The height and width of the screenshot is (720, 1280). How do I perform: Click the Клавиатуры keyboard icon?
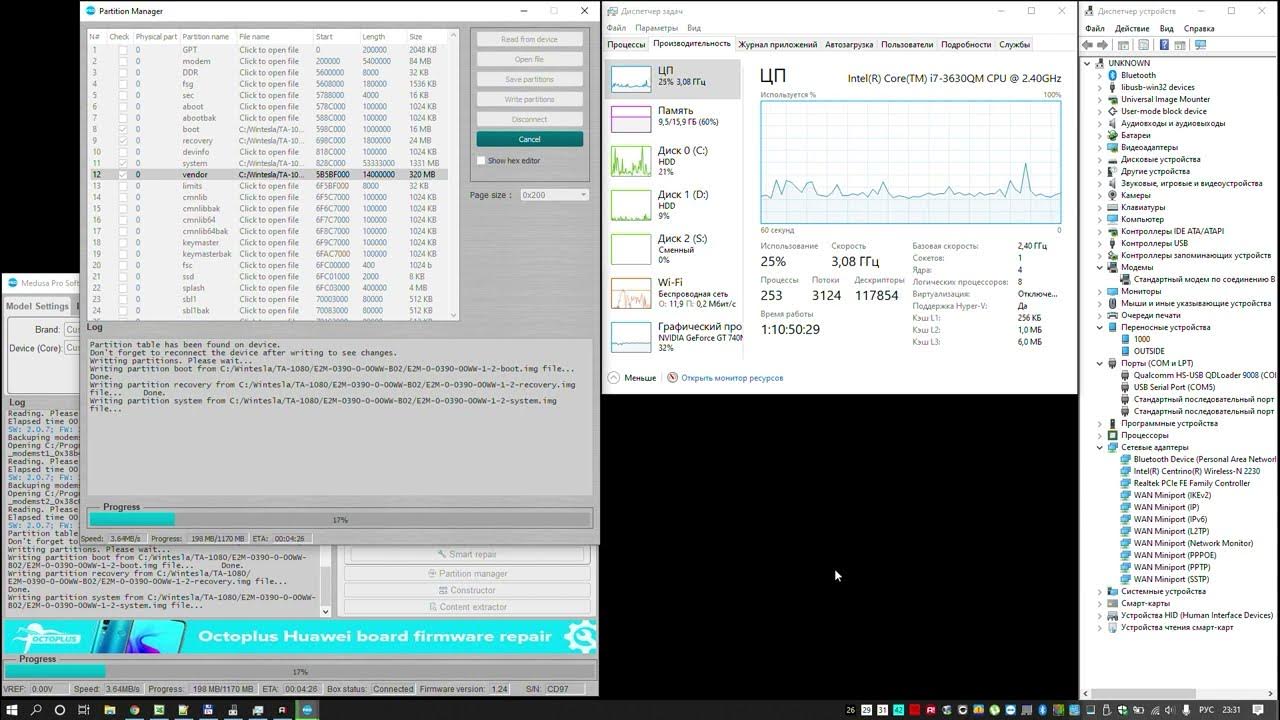coord(1113,207)
